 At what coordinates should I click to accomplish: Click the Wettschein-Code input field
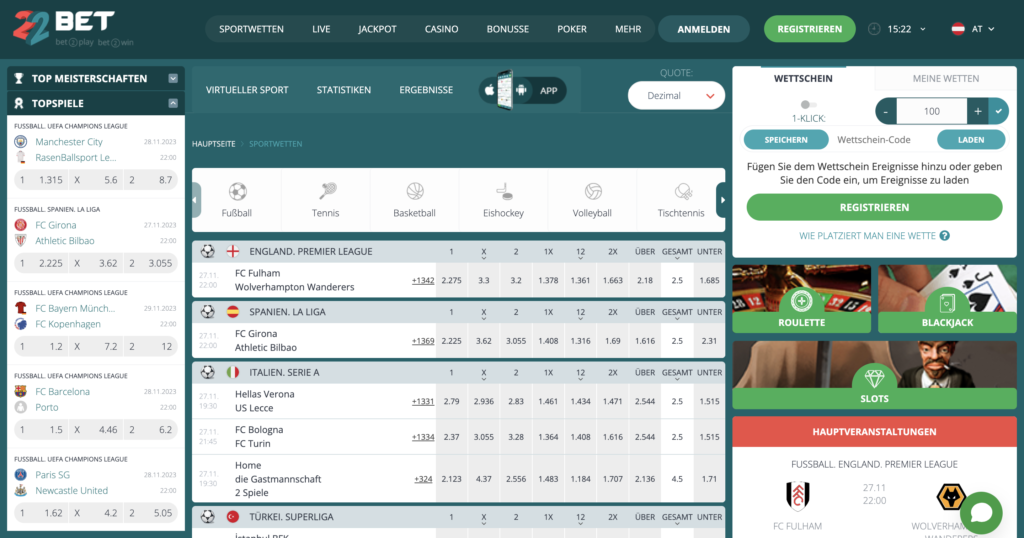[882, 140]
